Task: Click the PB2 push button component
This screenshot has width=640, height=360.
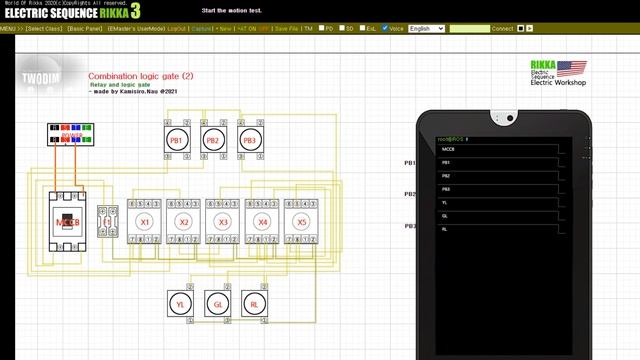Action: [213, 140]
